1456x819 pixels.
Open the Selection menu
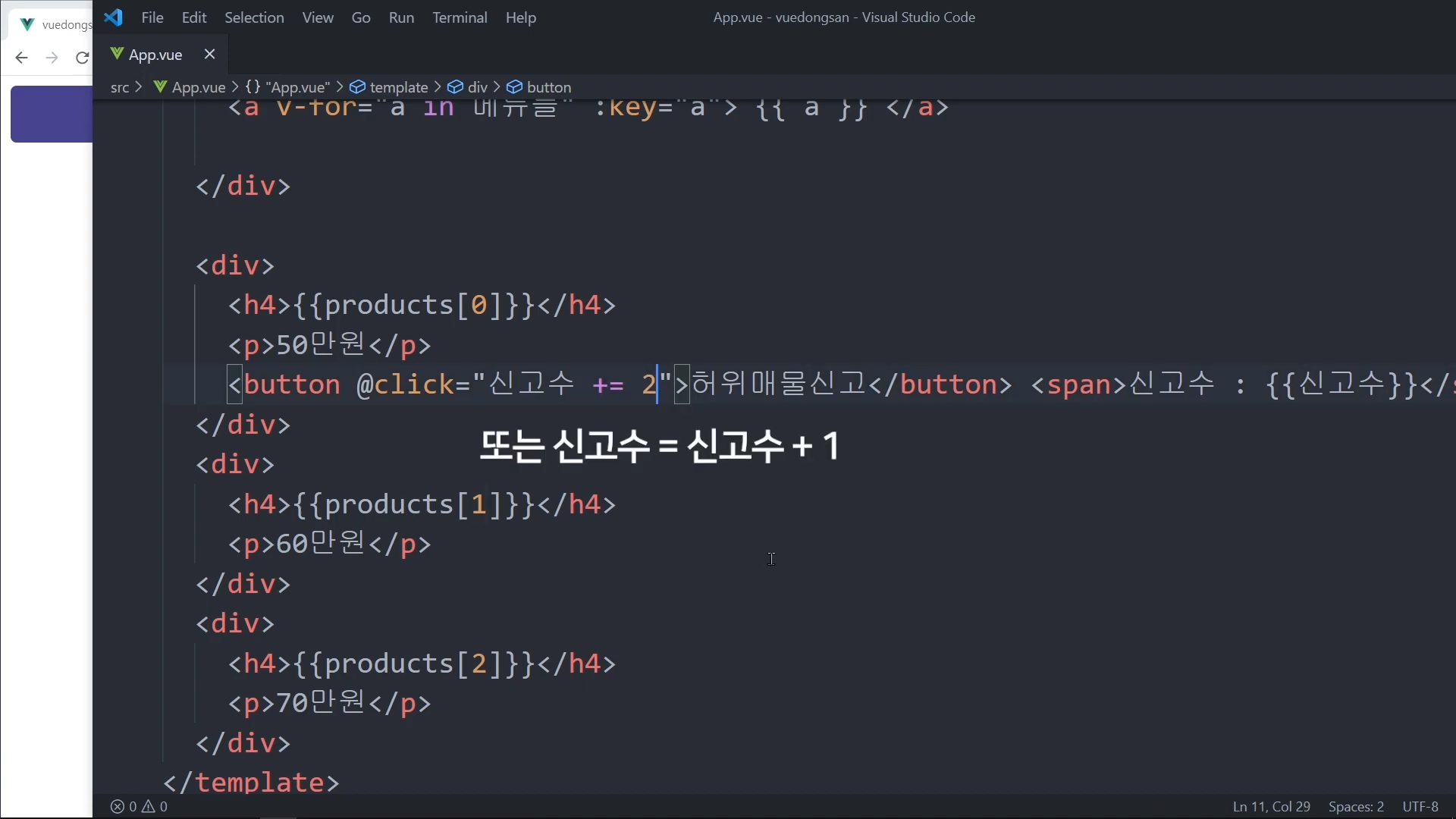tap(254, 17)
